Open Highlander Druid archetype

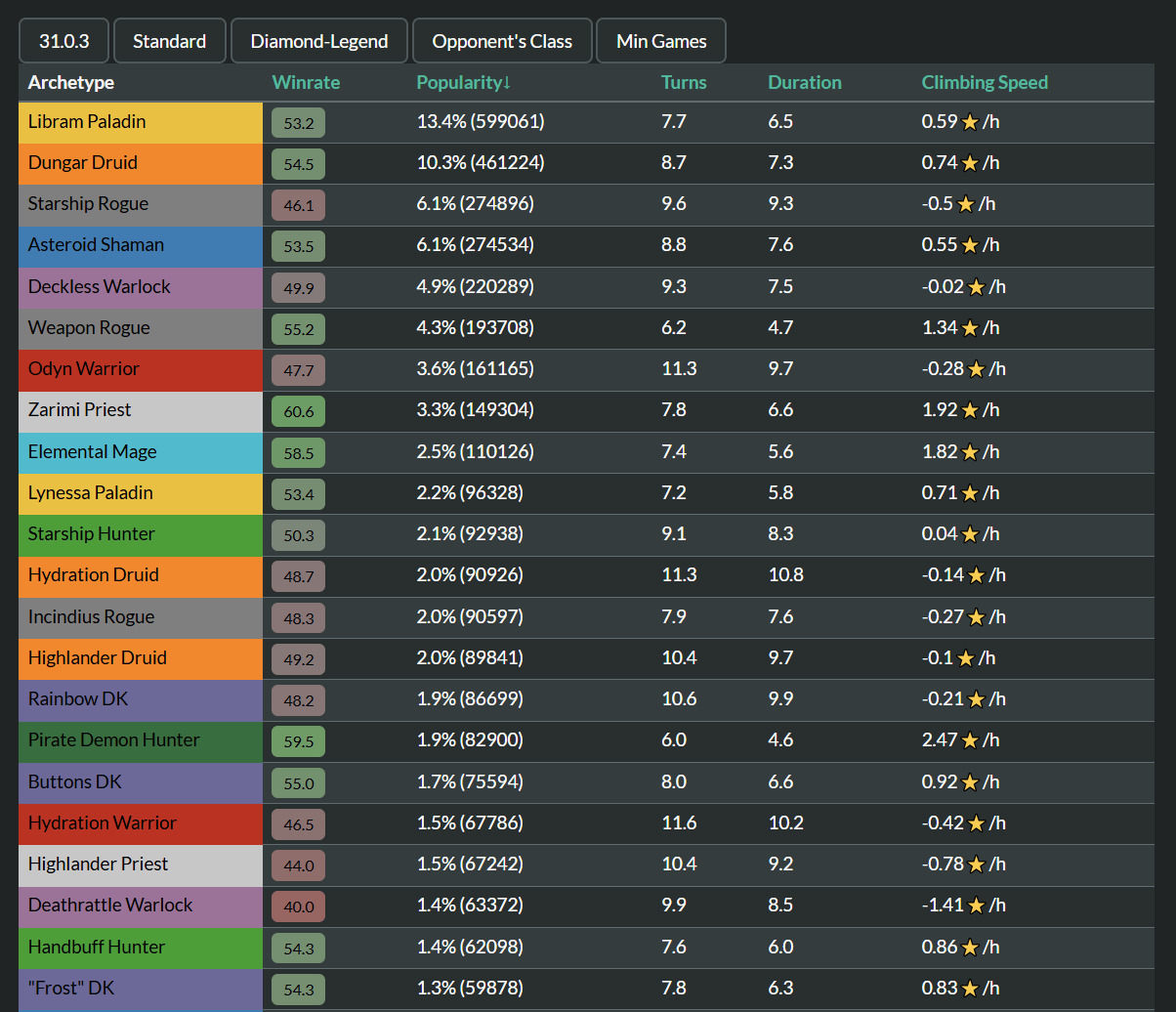141,658
